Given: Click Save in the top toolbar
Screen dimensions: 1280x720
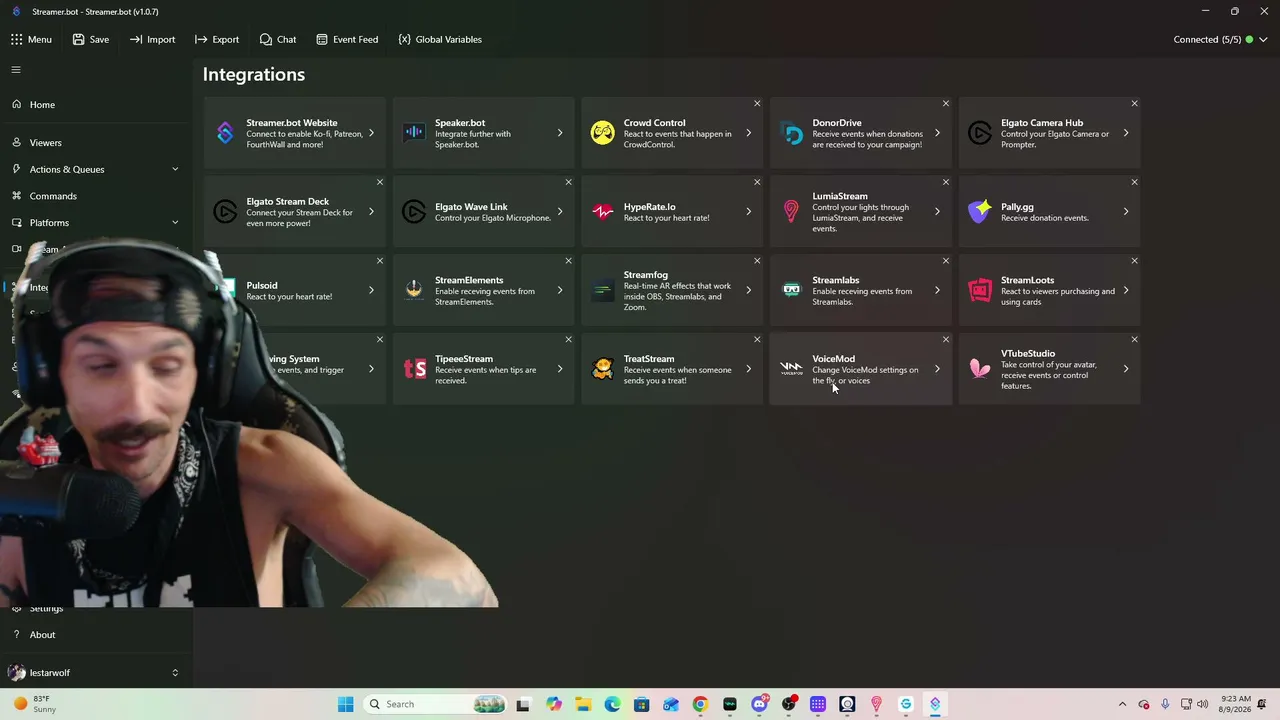Looking at the screenshot, I should pyautogui.click(x=90, y=39).
